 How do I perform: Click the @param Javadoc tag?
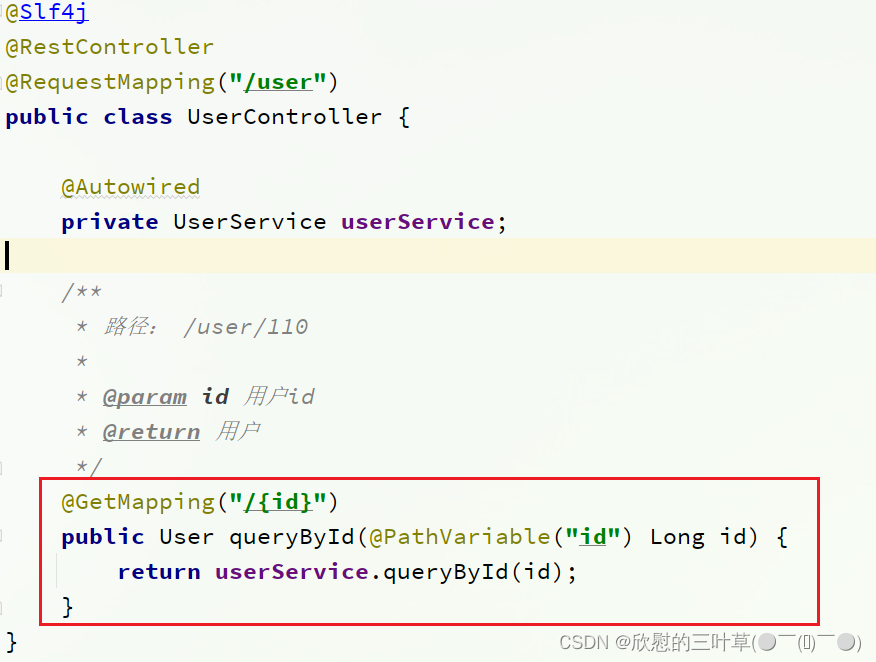(145, 397)
